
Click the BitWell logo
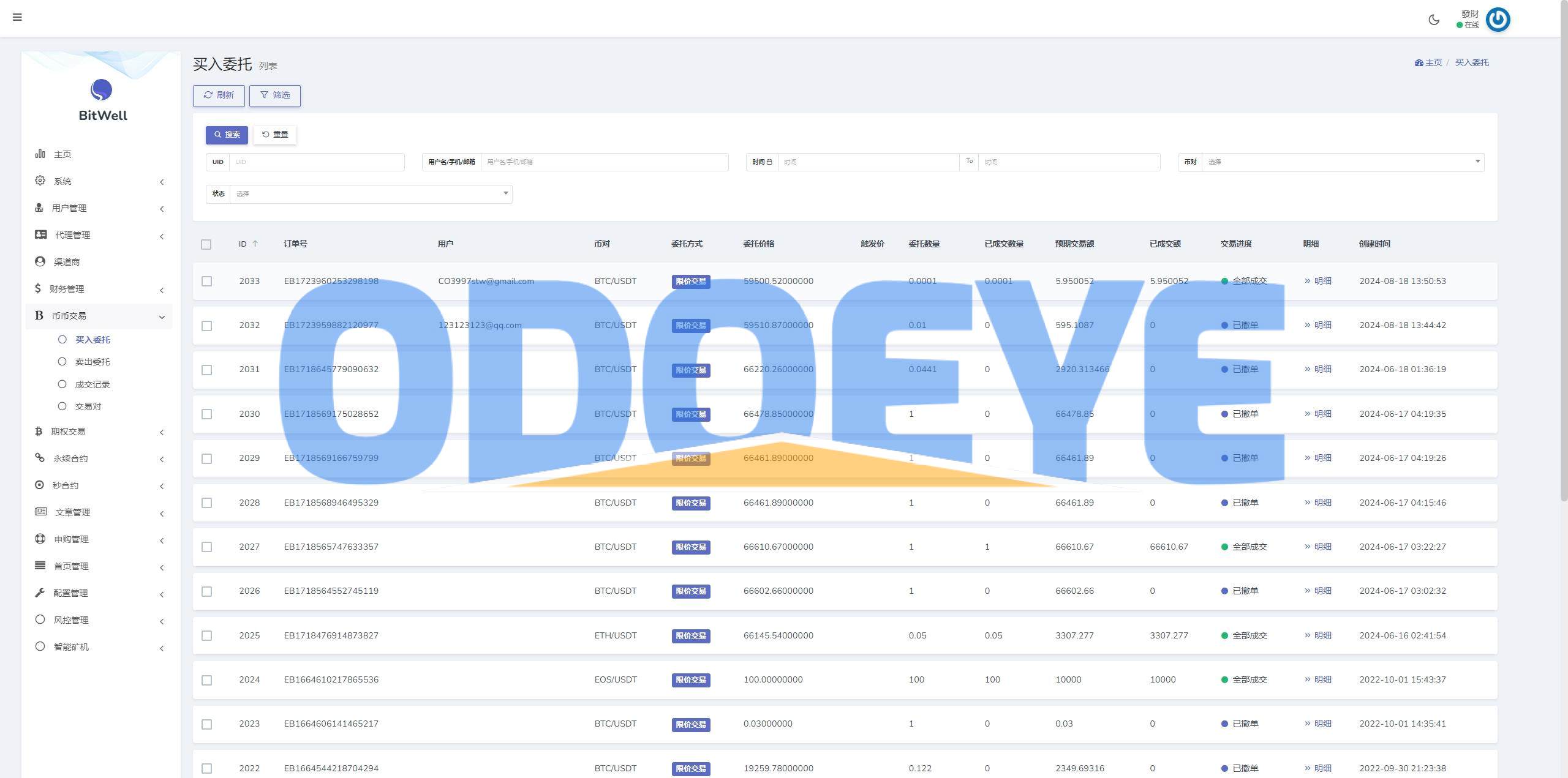(102, 100)
